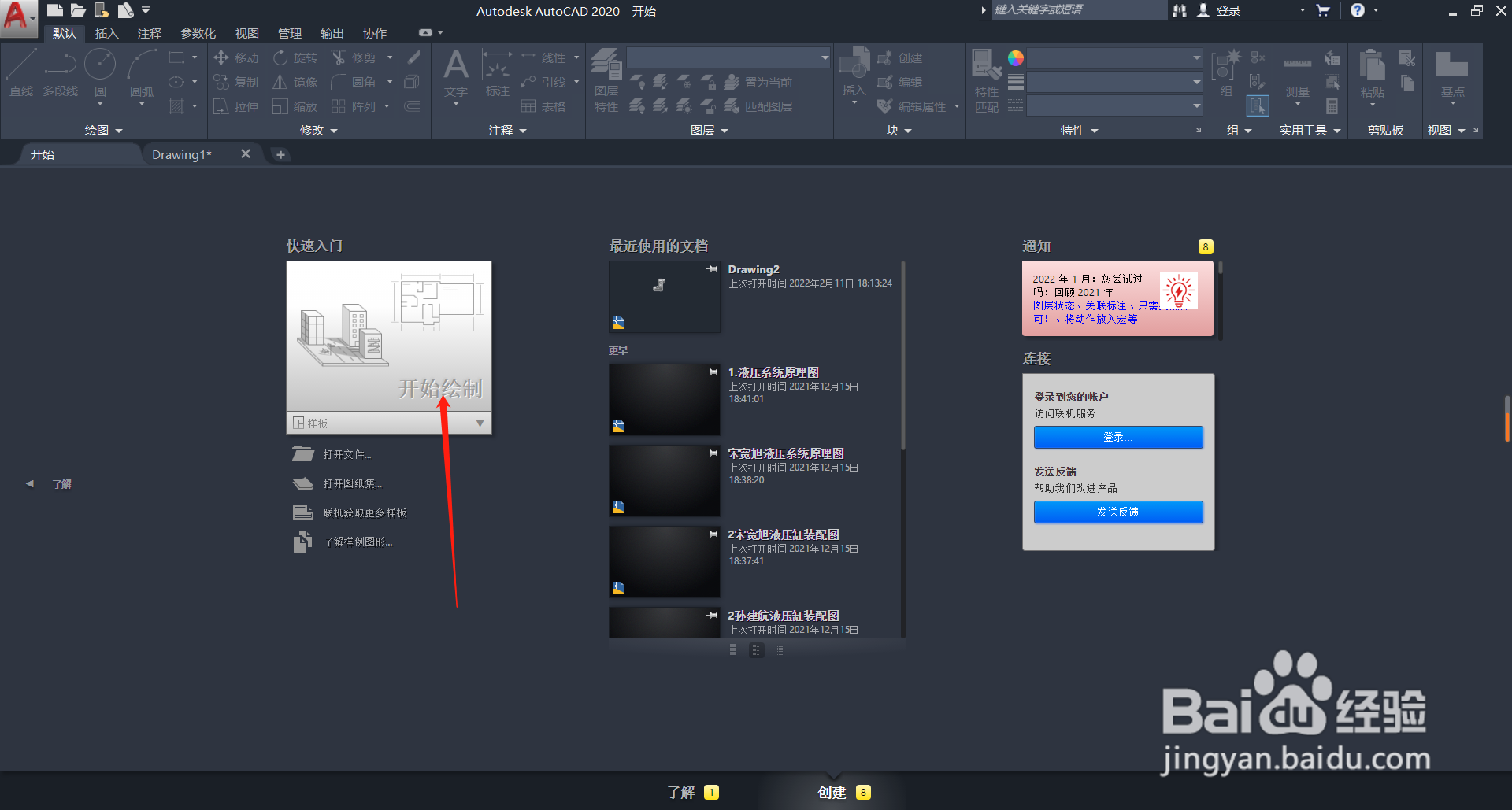Click the object color wheel swatch
Screen dimensions: 1512x810
(x=1016, y=58)
